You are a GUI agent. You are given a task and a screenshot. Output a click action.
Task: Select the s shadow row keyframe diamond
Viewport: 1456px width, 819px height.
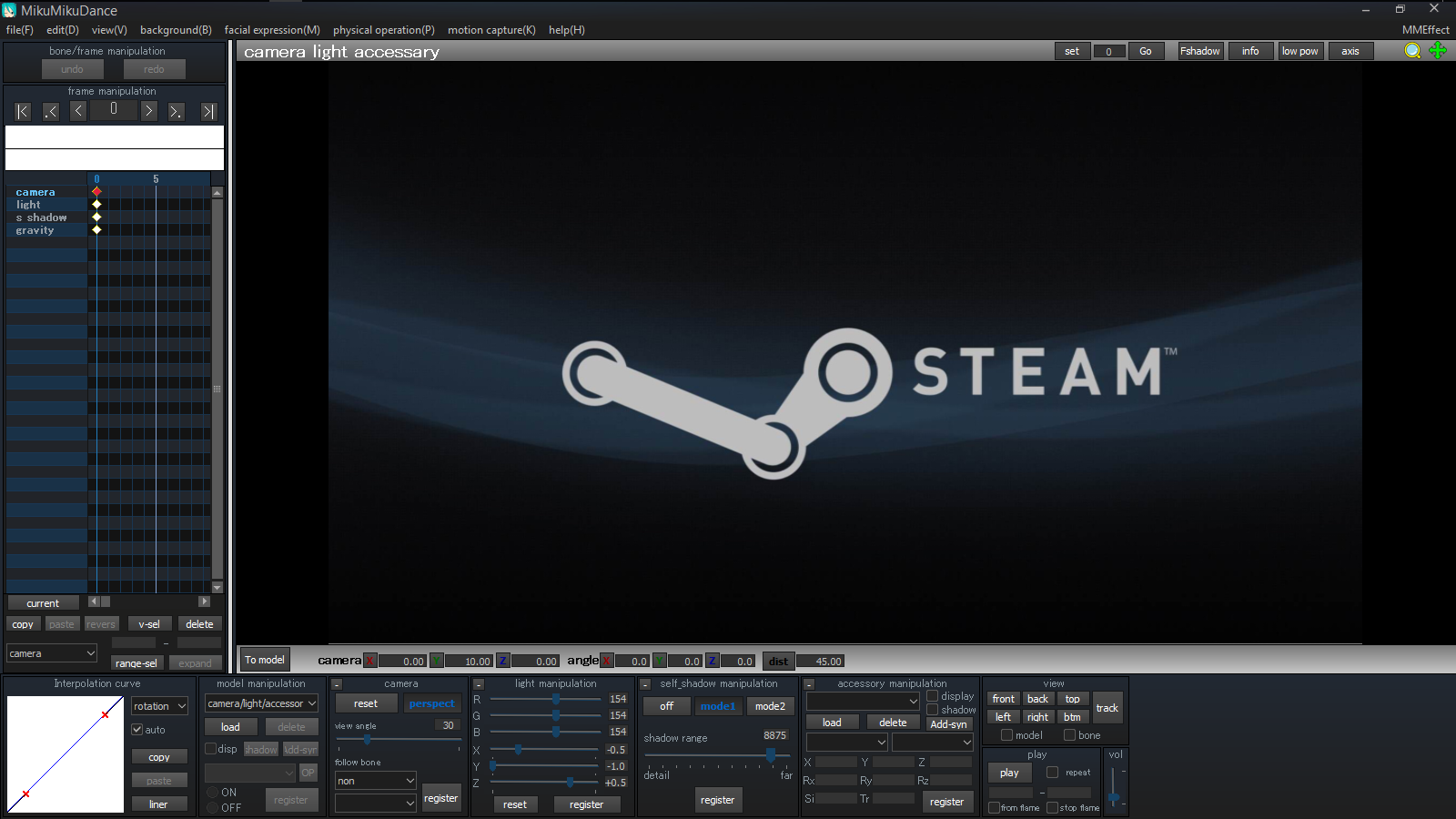pos(96,217)
